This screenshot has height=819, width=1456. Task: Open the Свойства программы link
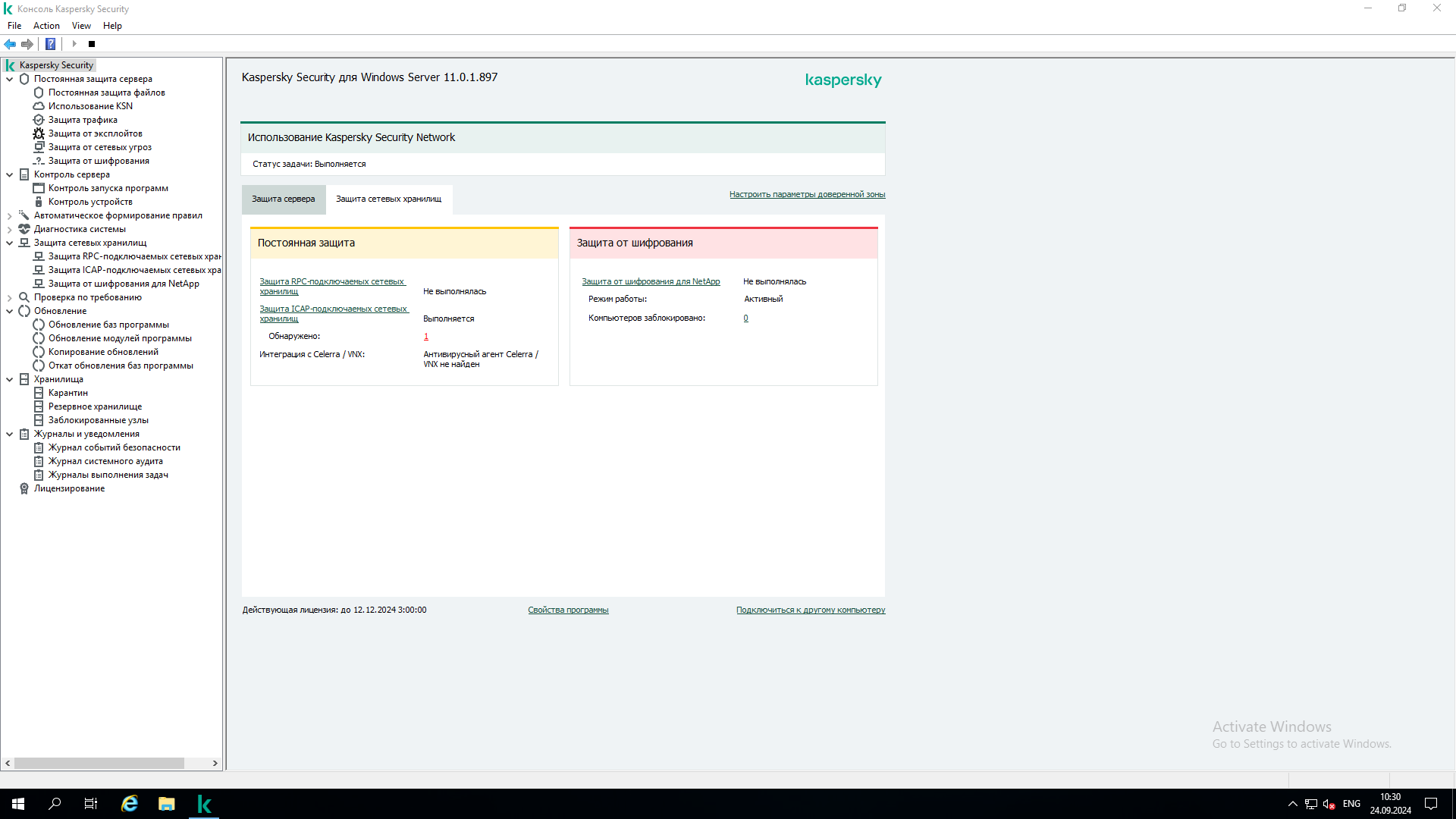(568, 610)
